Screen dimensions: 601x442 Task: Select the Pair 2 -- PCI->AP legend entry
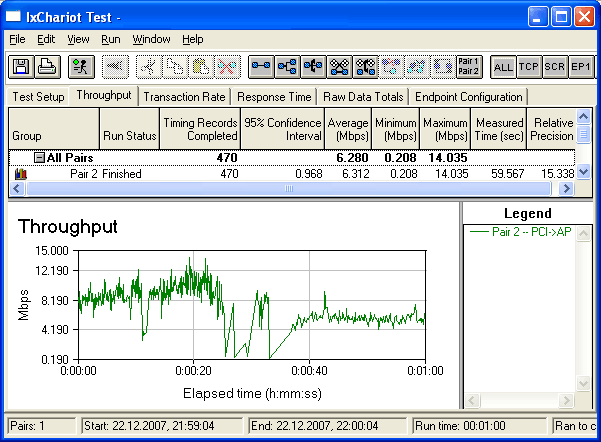pos(520,232)
